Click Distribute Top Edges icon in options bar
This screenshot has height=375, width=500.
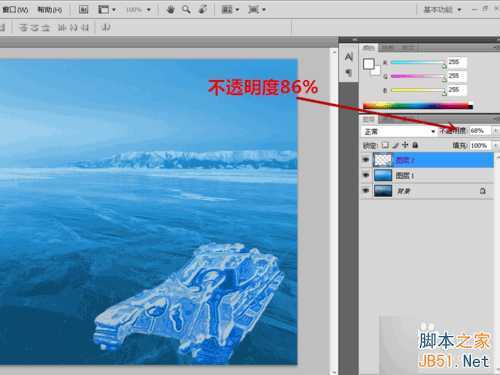coord(24,28)
